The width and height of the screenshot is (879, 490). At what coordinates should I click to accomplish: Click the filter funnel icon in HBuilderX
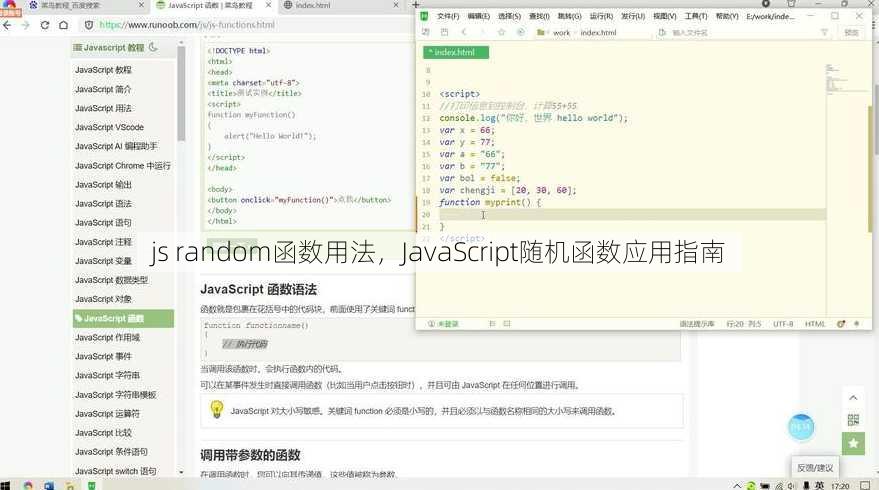(x=824, y=33)
